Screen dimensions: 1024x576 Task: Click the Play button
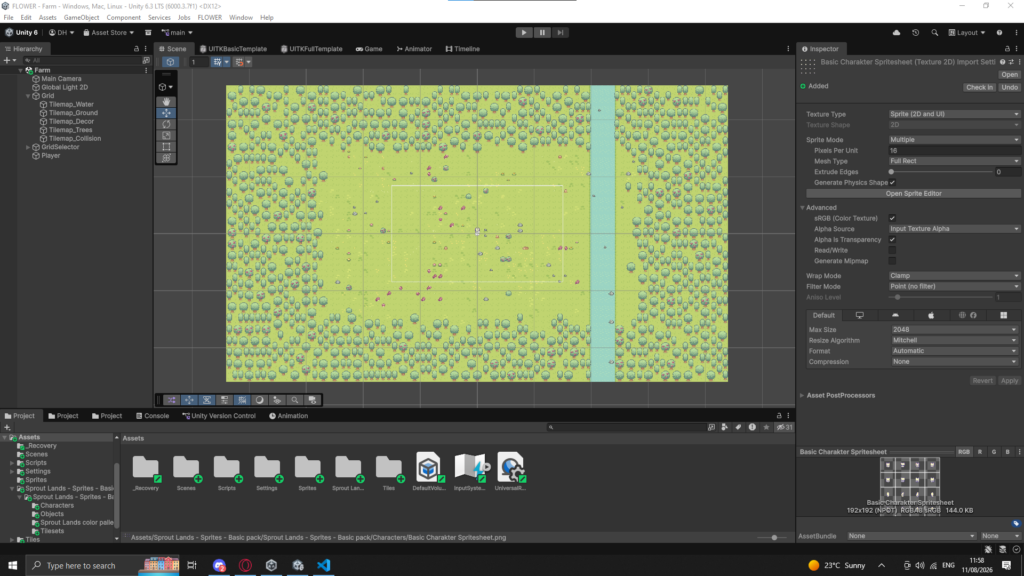(524, 33)
